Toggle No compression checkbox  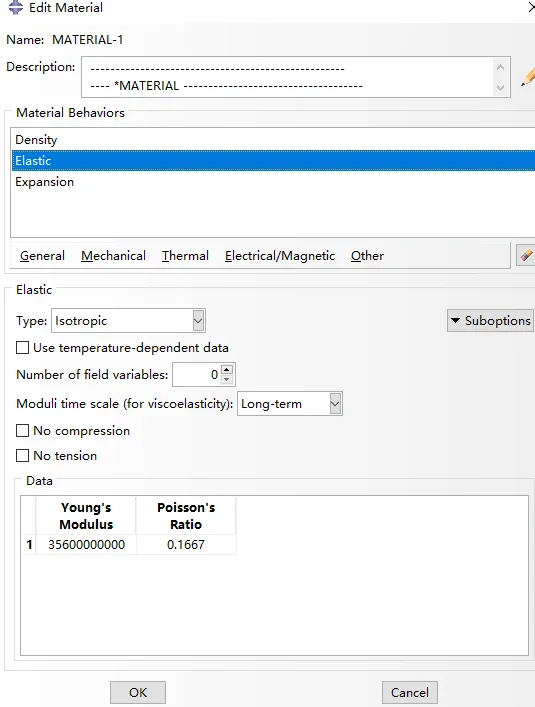(23, 431)
